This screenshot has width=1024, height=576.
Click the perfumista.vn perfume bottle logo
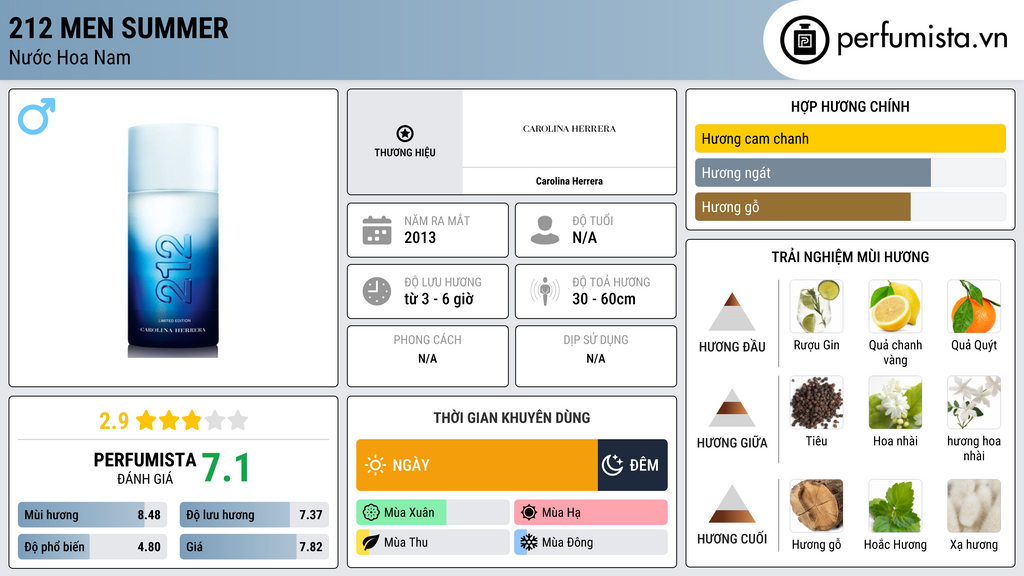tap(803, 40)
